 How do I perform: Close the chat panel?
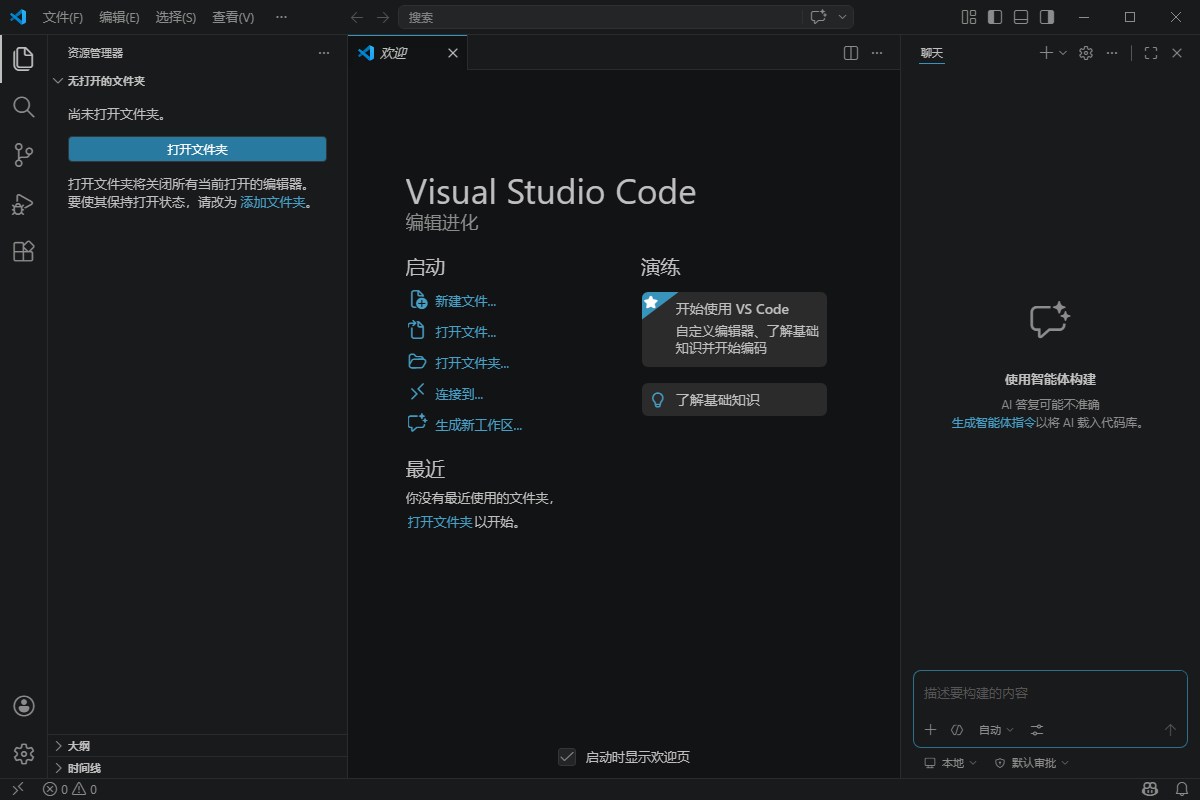1177,53
